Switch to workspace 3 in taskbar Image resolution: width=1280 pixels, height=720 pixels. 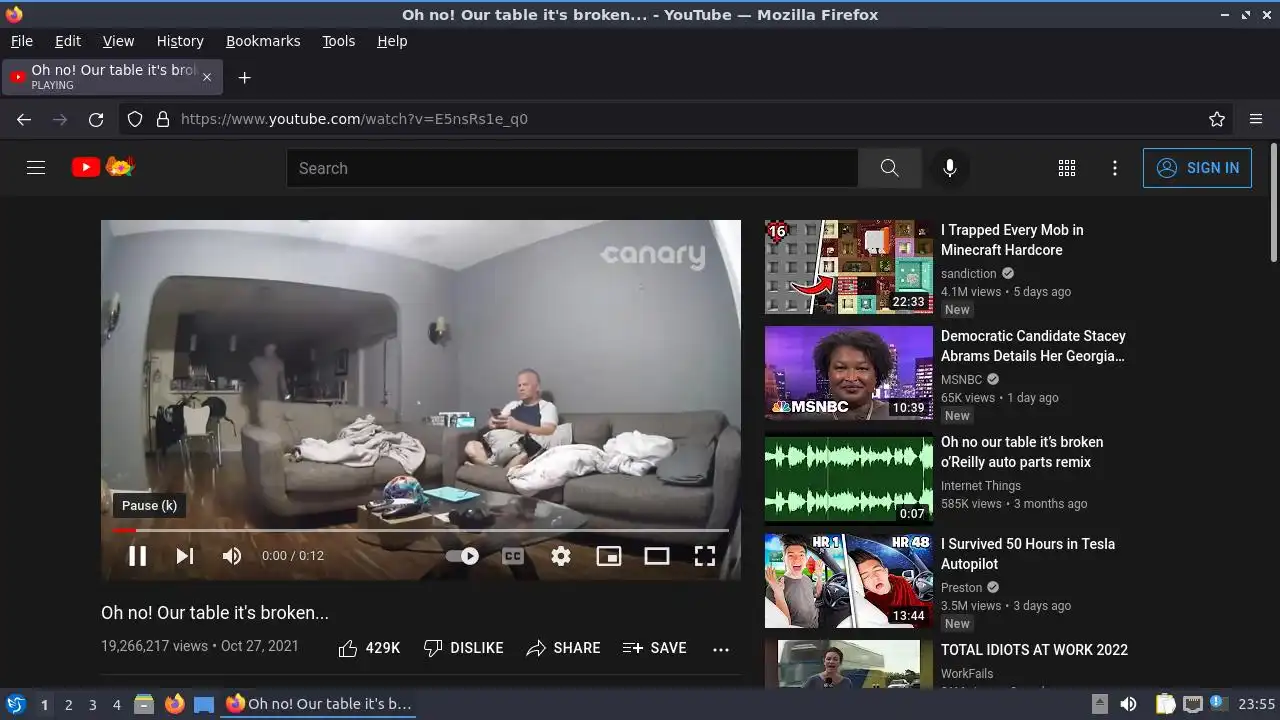(92, 704)
